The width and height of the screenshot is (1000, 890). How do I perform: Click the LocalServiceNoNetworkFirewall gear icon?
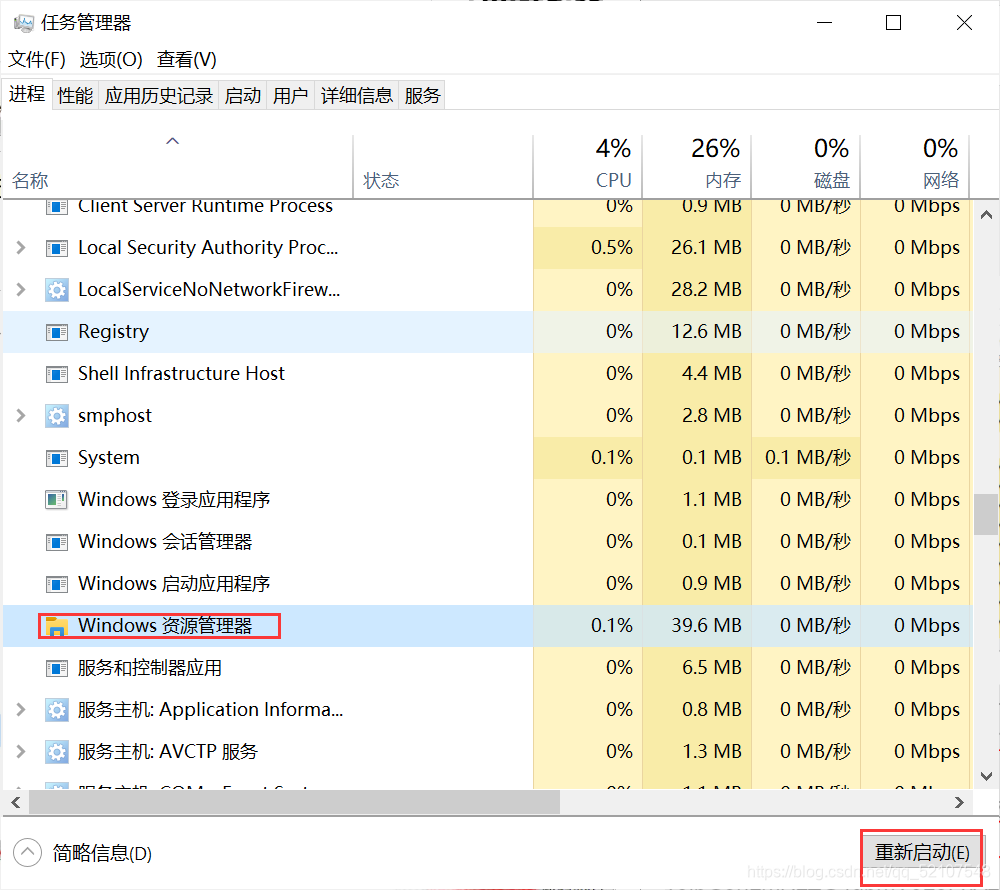[57, 290]
